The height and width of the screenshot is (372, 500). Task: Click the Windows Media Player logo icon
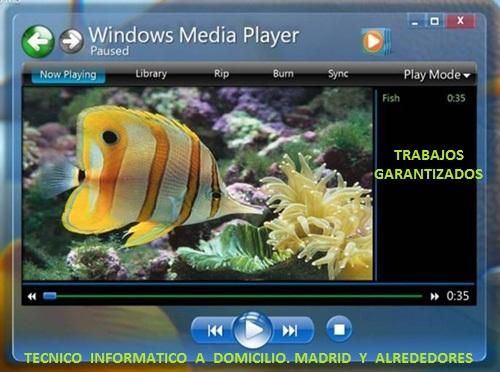(375, 42)
